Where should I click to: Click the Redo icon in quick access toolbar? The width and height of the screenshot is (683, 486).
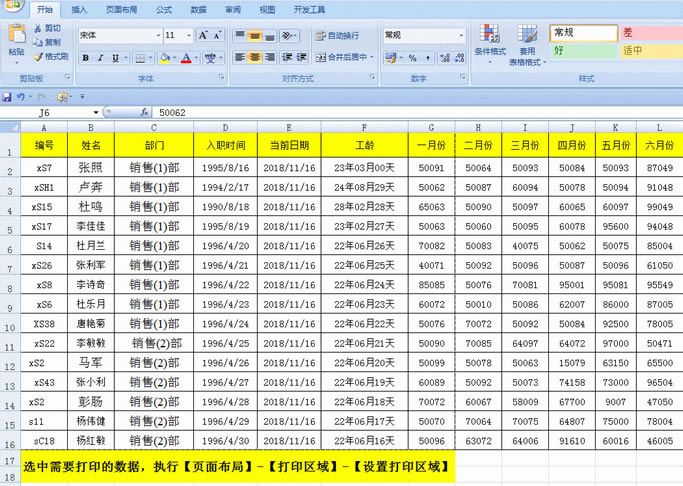click(41, 97)
